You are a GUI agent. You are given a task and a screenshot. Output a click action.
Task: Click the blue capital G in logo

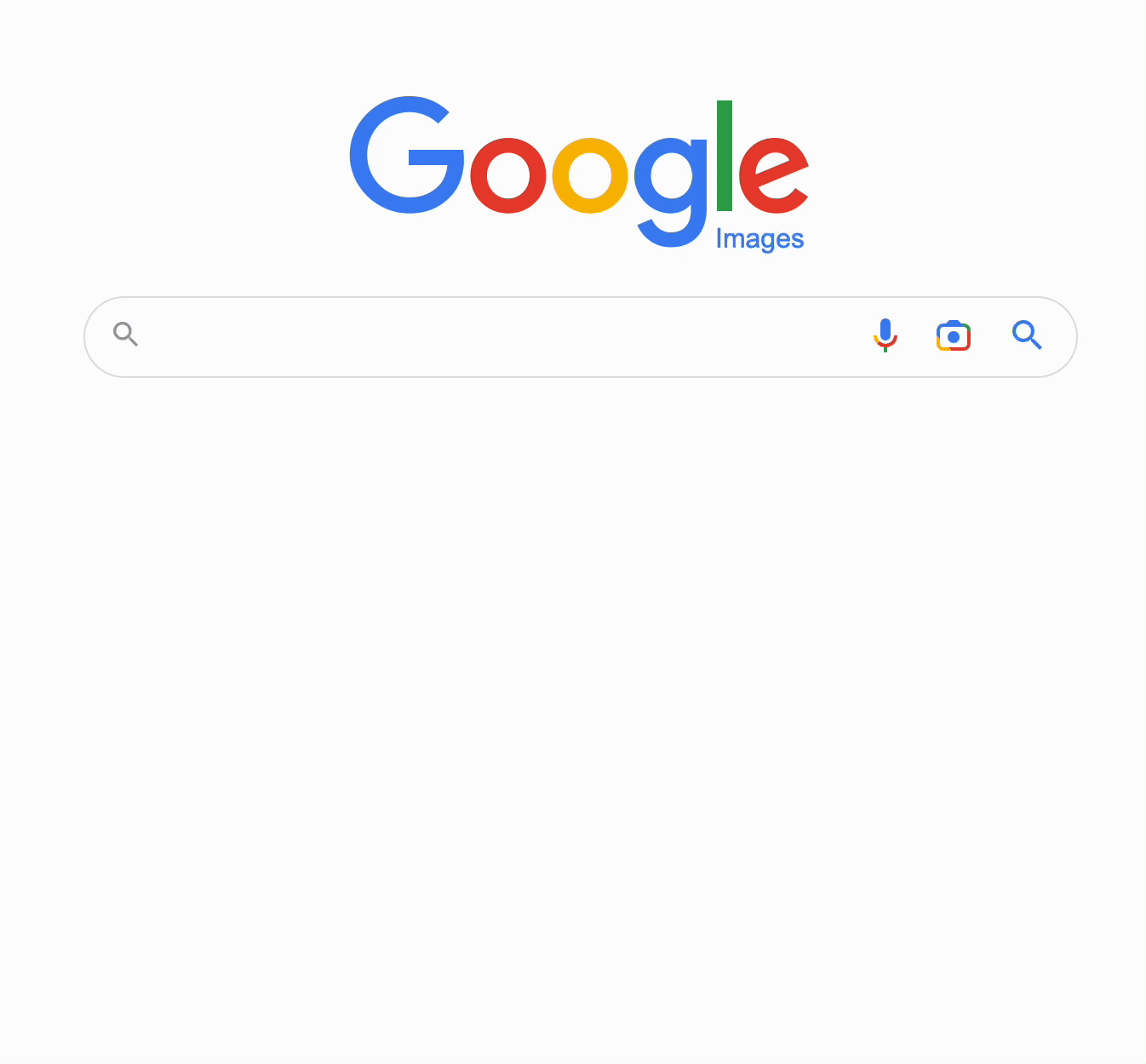407,155
